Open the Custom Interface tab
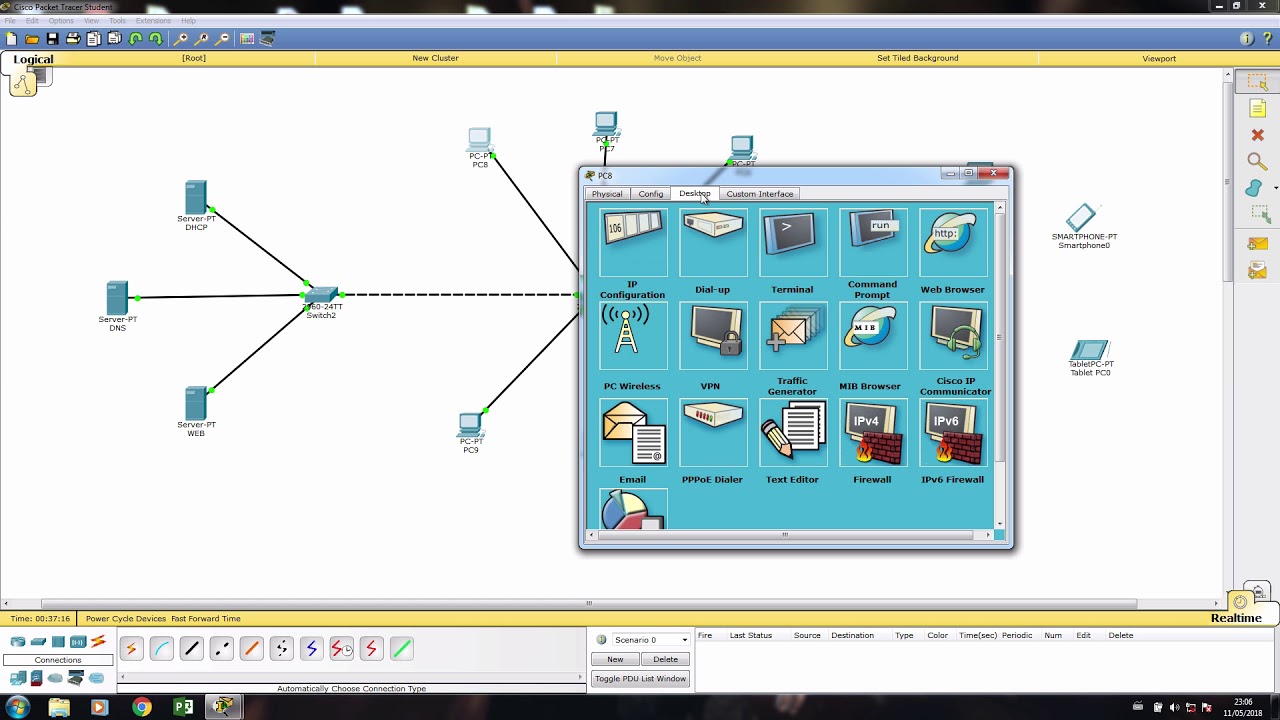The image size is (1280, 720). (x=760, y=194)
